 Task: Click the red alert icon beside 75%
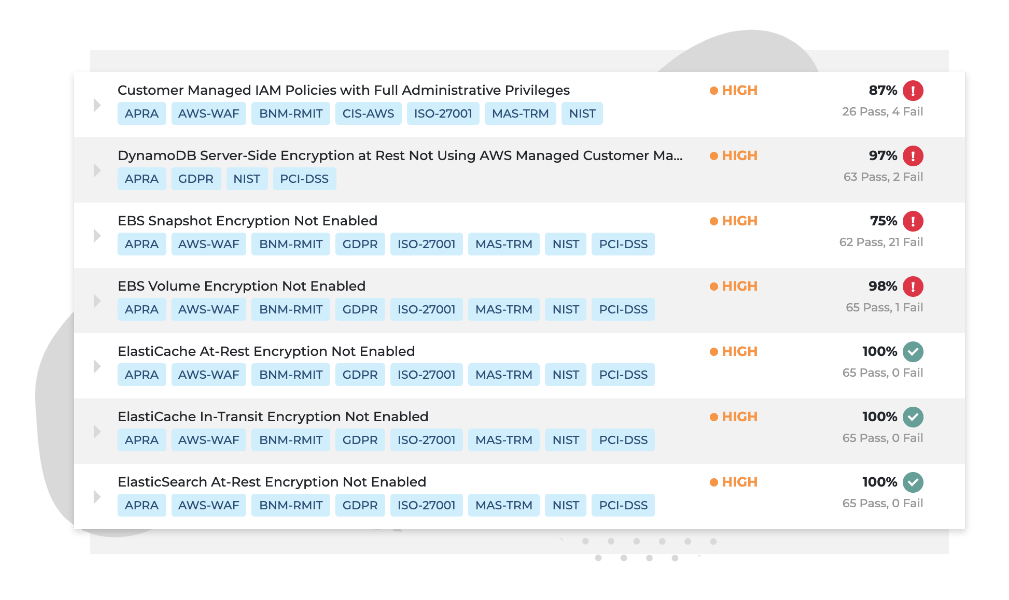coord(912,221)
